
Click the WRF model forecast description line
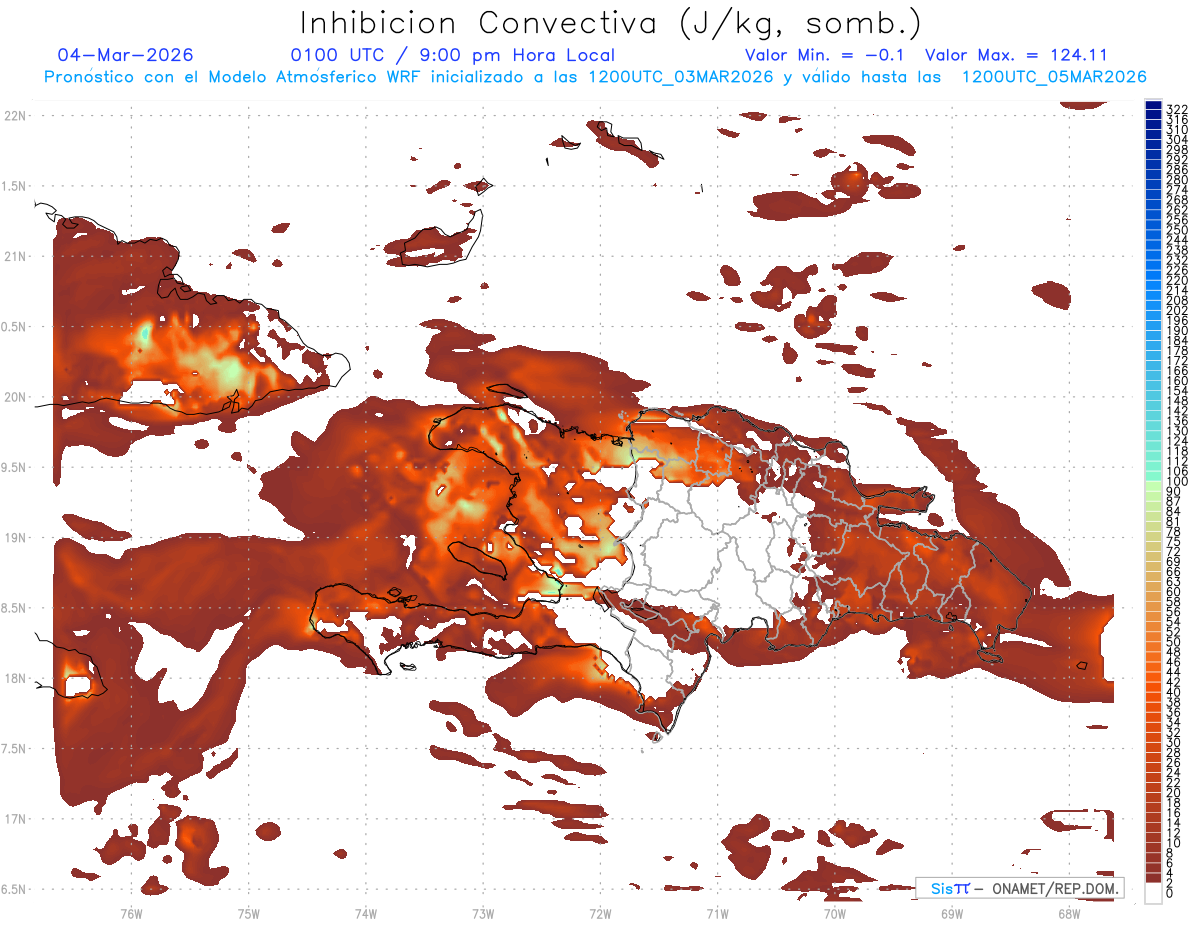pos(595,76)
